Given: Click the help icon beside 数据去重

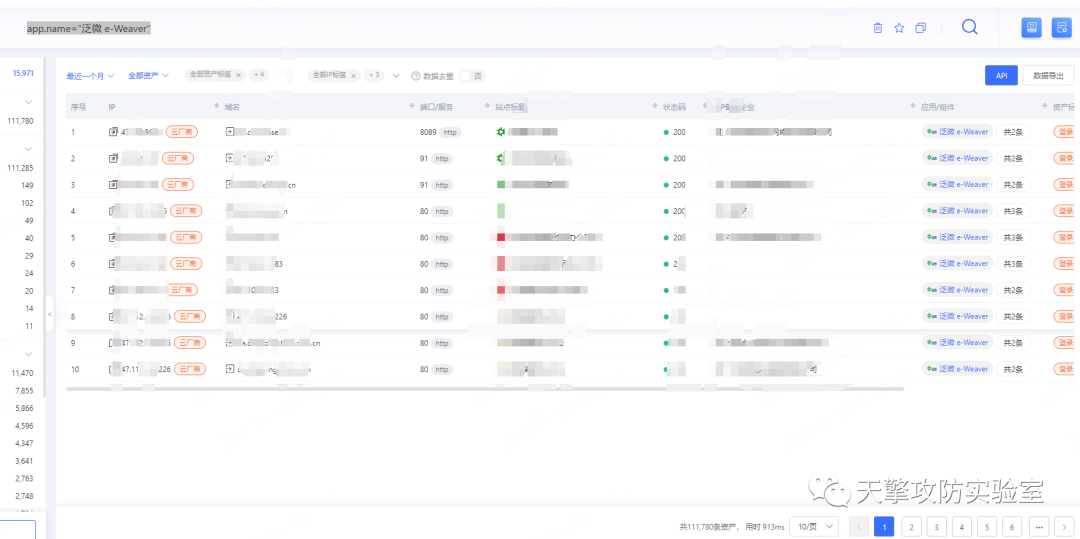Looking at the screenshot, I should 415,76.
